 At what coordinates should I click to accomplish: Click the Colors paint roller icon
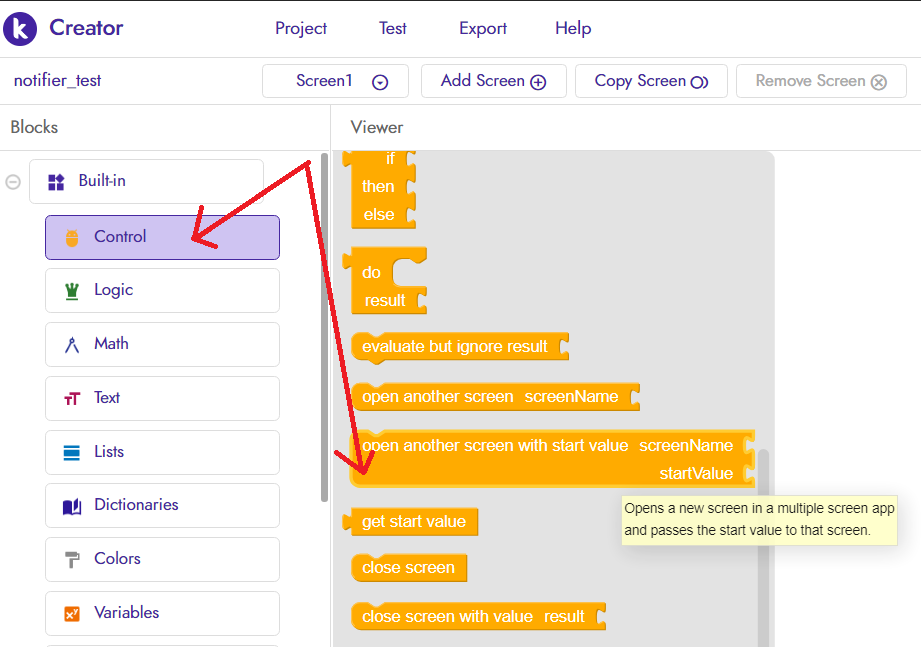[x=71, y=559]
